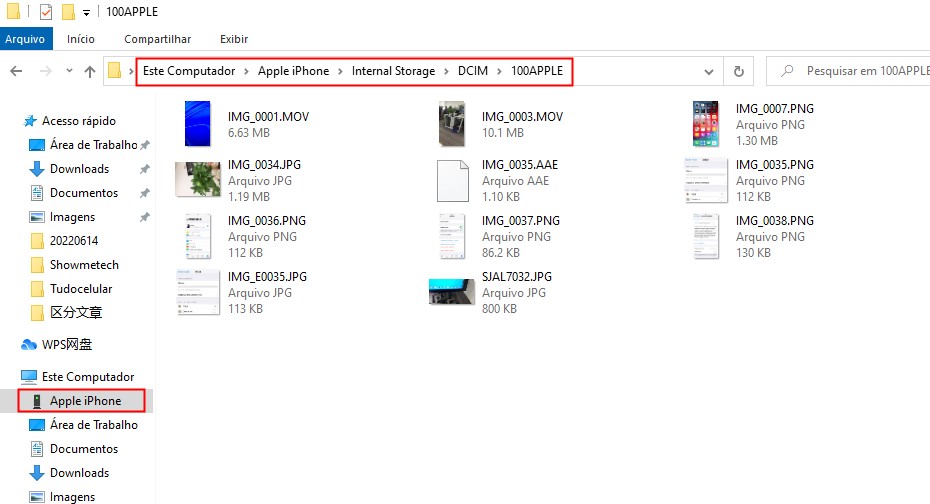Select IMG_E0035.JPG thumbnail
The width and height of the screenshot is (930, 504).
(198, 292)
